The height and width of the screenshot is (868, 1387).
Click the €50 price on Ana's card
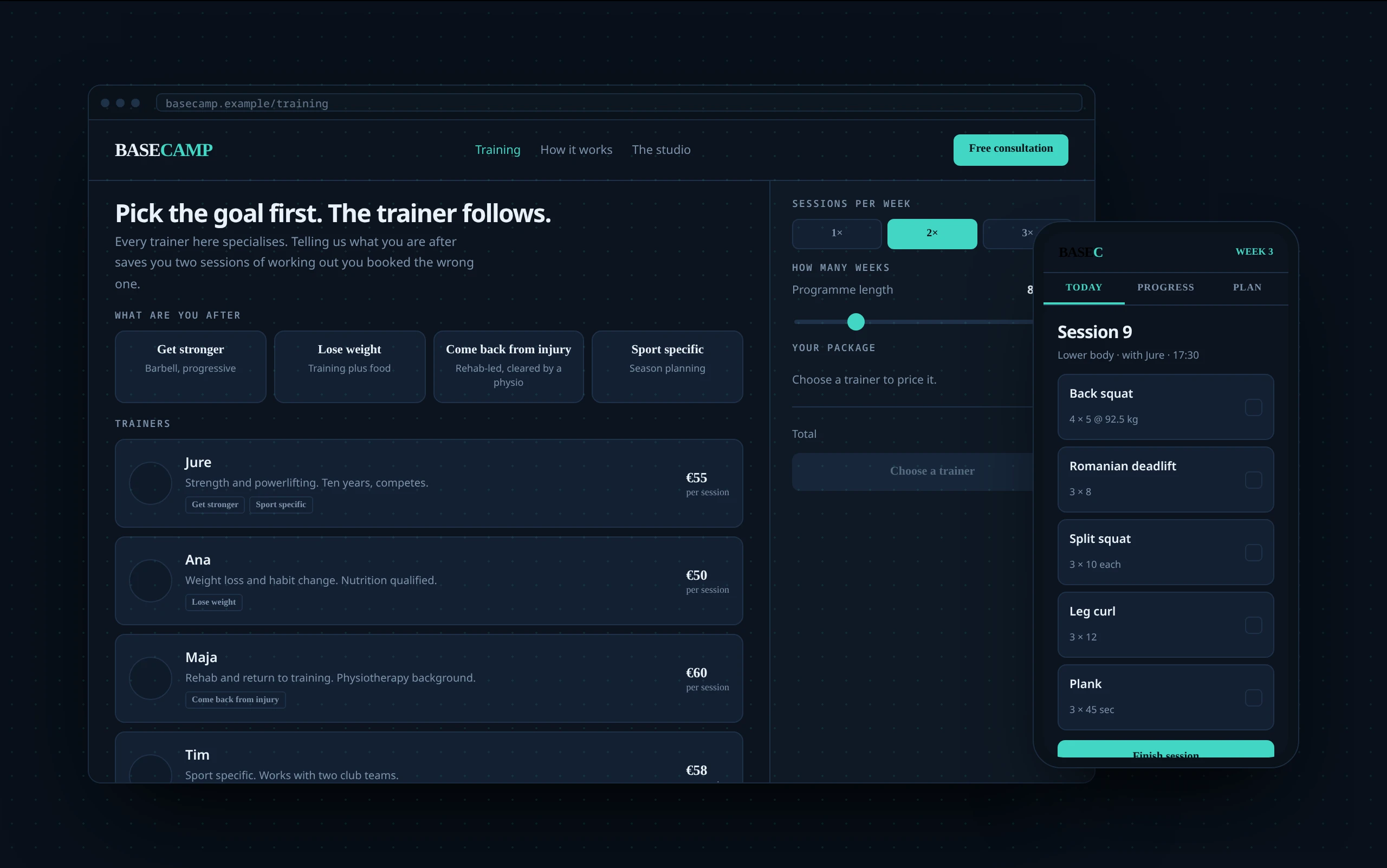tap(696, 575)
